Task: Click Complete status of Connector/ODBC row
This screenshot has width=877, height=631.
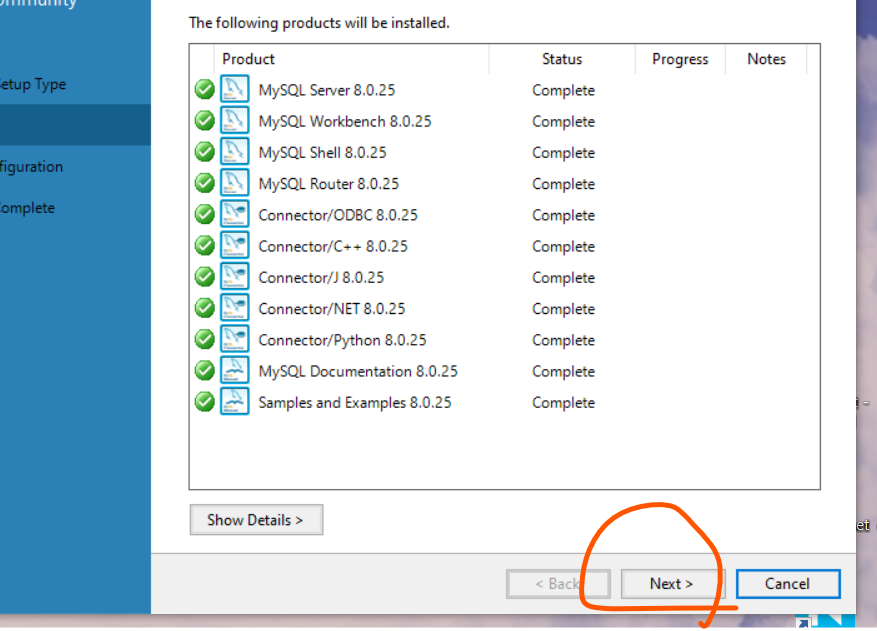Action: click(x=563, y=216)
